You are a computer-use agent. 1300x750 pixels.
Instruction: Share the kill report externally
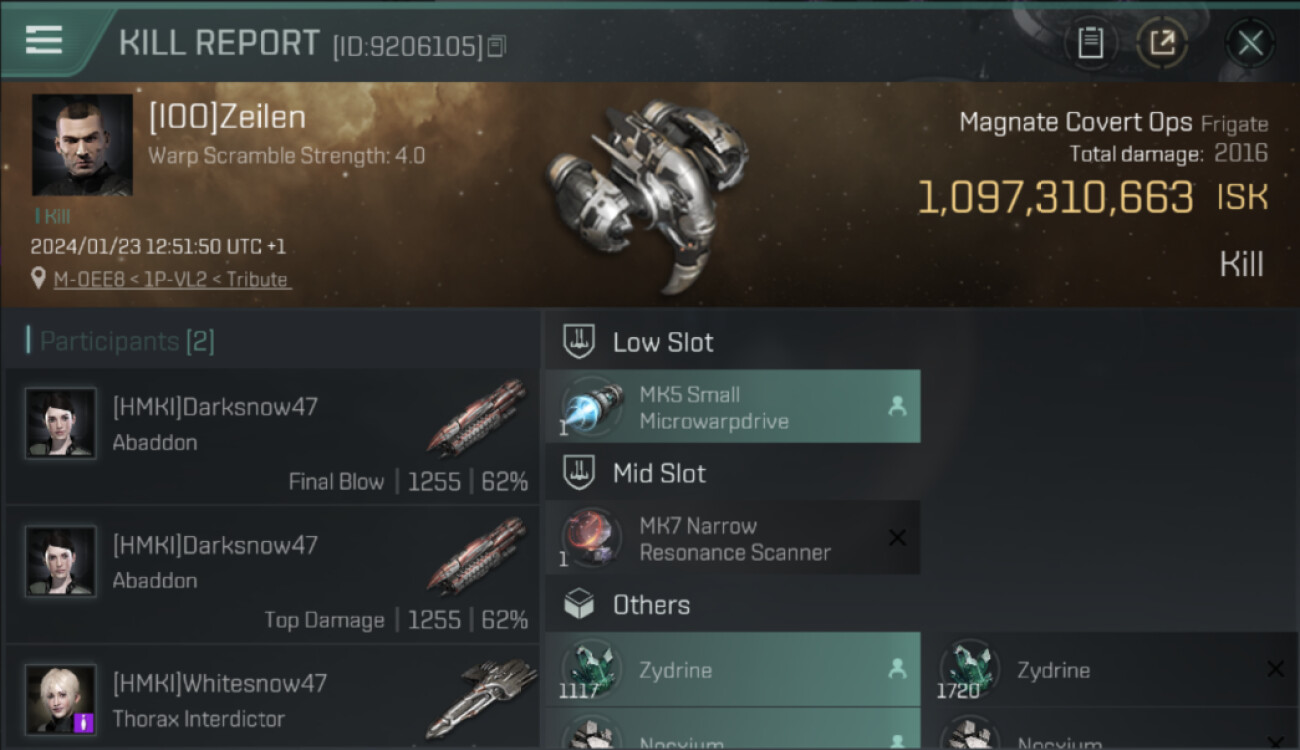(1161, 43)
